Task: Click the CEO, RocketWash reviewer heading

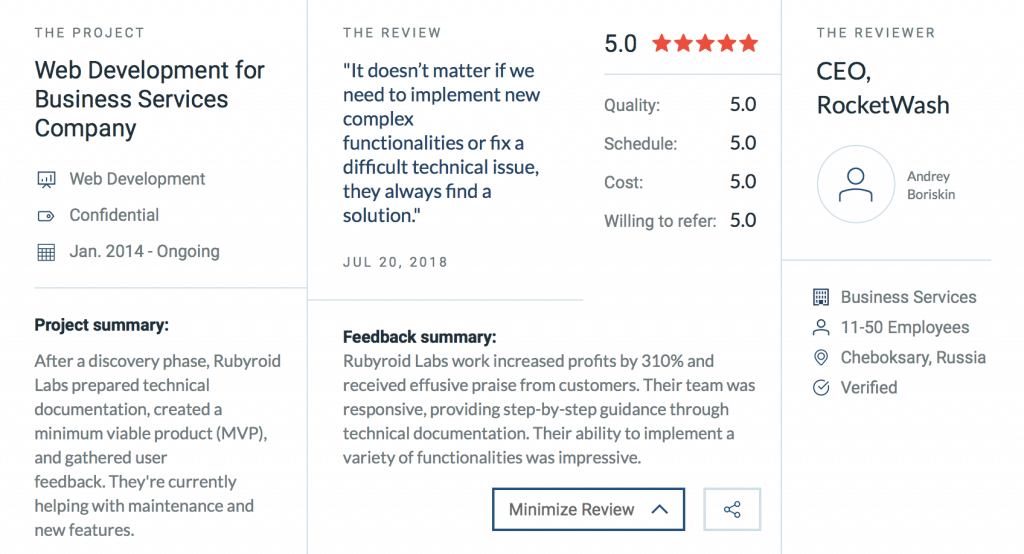Action: [x=883, y=90]
